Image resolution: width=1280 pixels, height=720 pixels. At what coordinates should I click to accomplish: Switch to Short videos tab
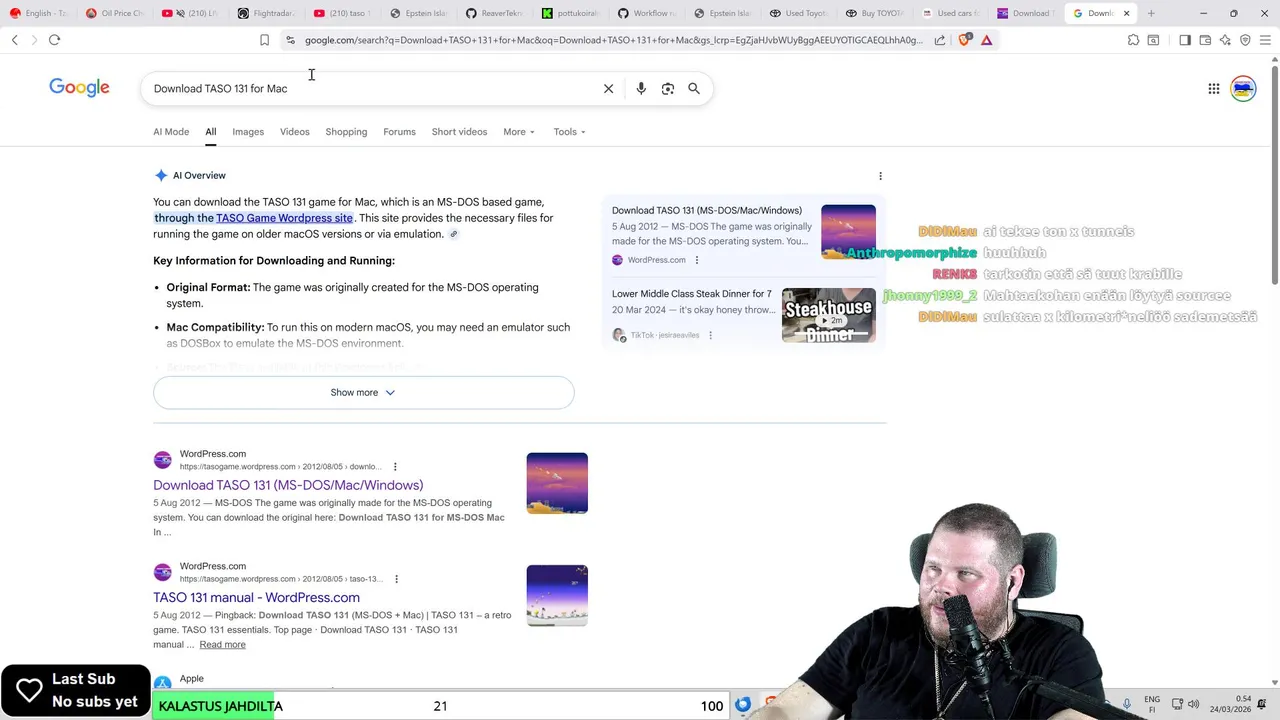(x=459, y=132)
